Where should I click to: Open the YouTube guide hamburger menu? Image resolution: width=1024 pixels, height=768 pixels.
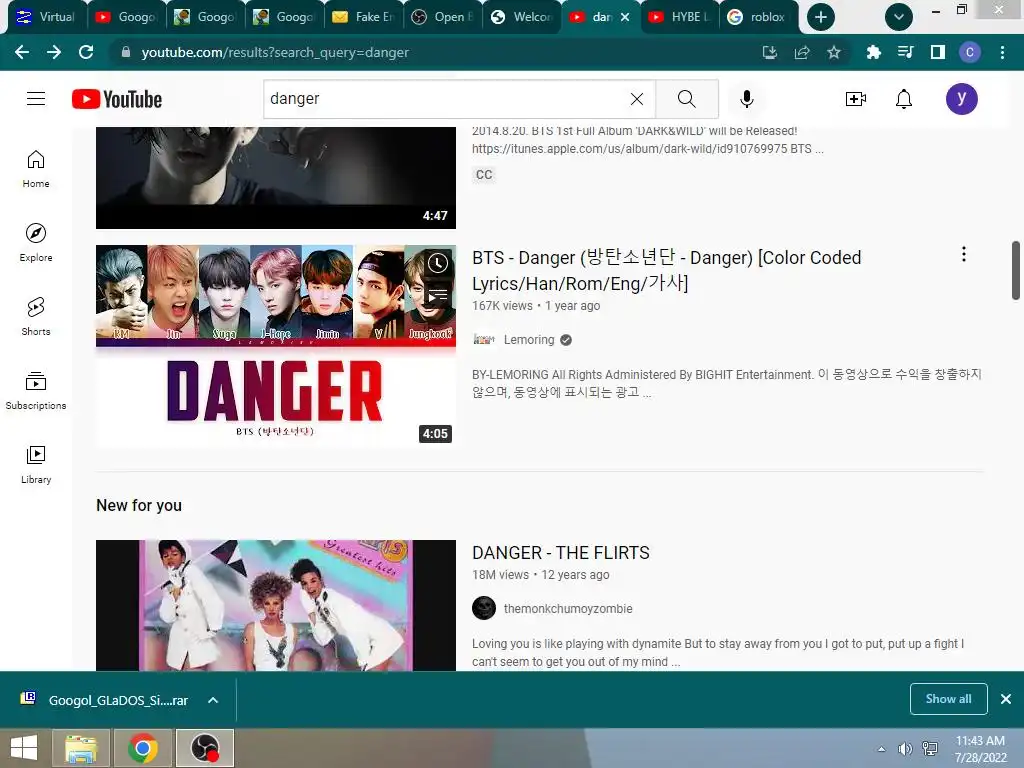click(36, 99)
